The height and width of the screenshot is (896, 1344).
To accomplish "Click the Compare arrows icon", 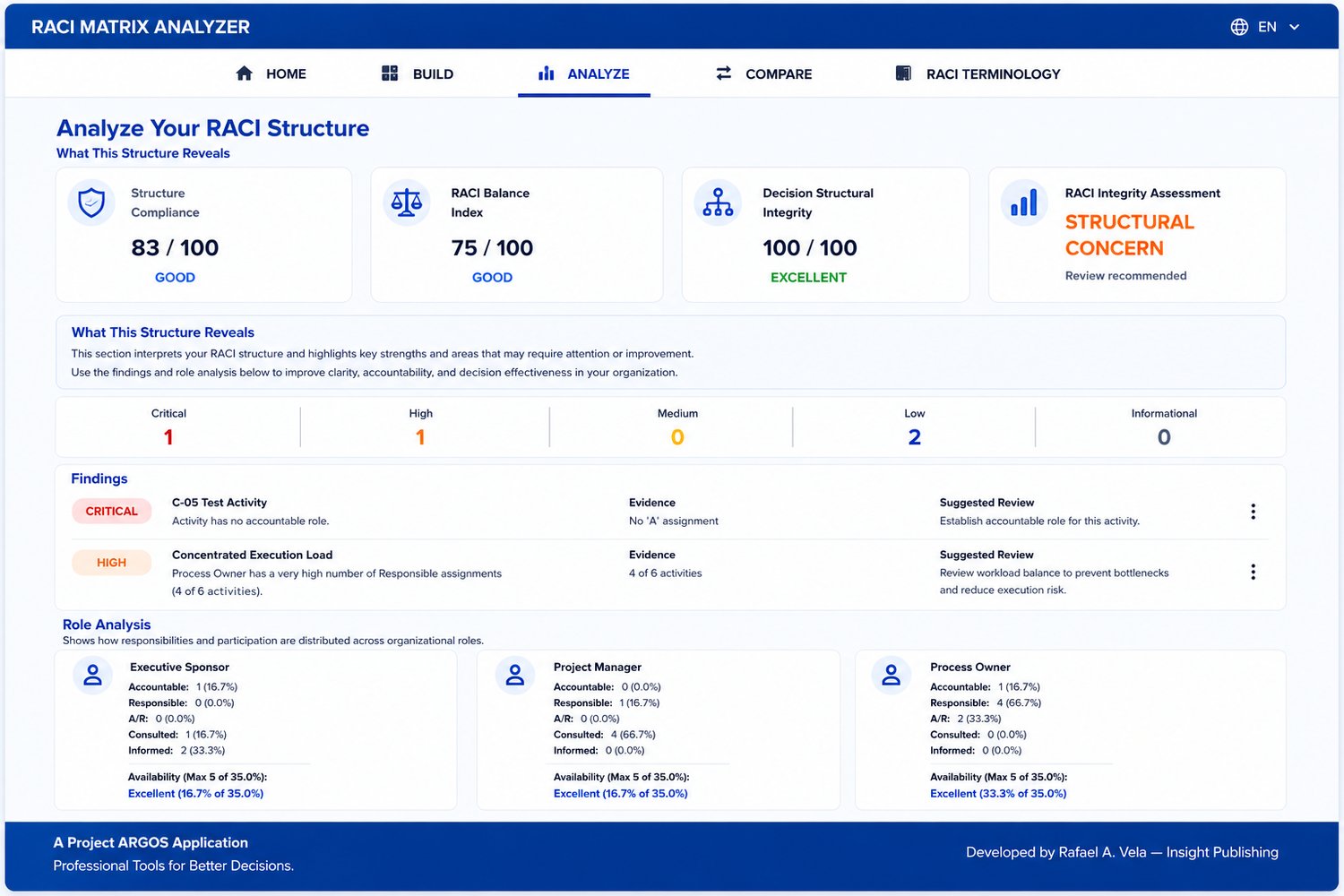I will (x=724, y=73).
